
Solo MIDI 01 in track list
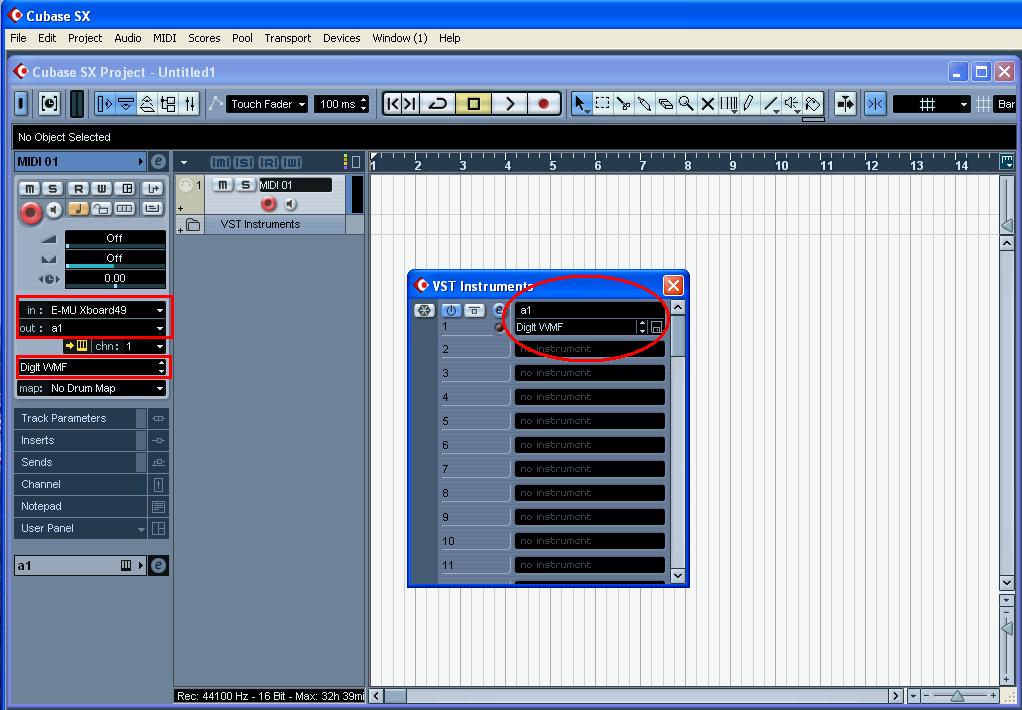tap(245, 185)
